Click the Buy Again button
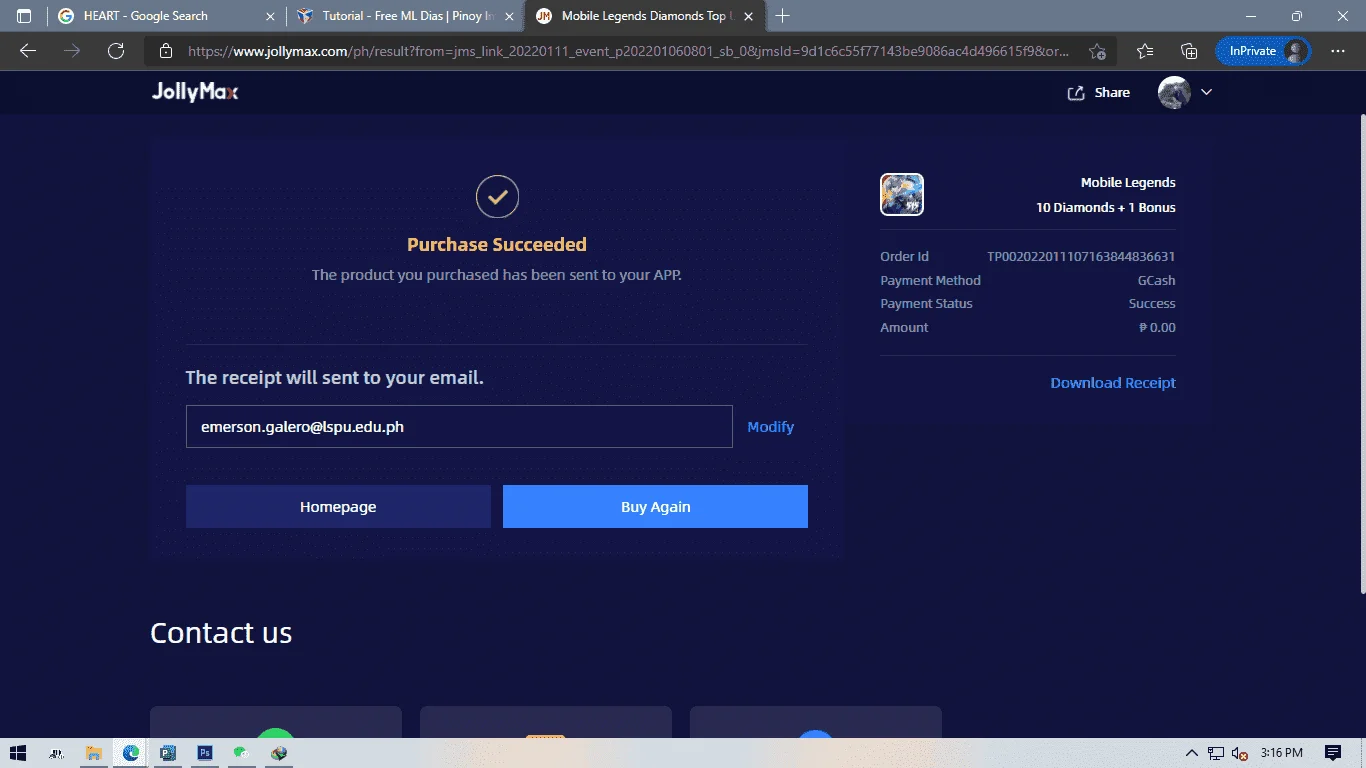 pyautogui.click(x=655, y=507)
